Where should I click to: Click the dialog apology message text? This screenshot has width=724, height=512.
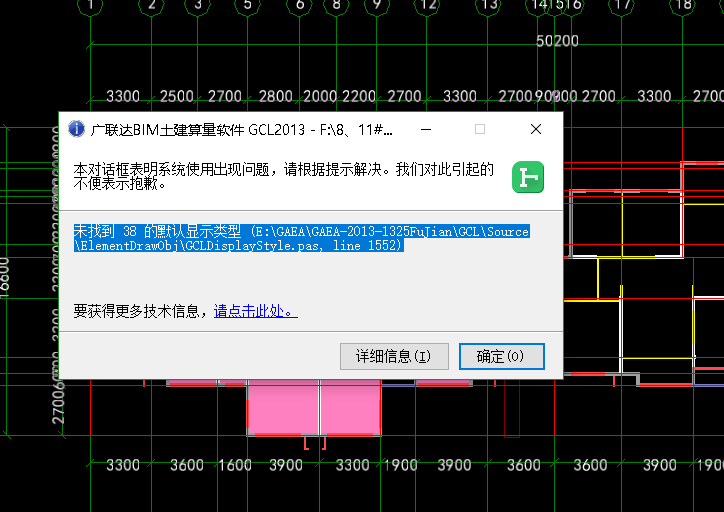pos(284,176)
